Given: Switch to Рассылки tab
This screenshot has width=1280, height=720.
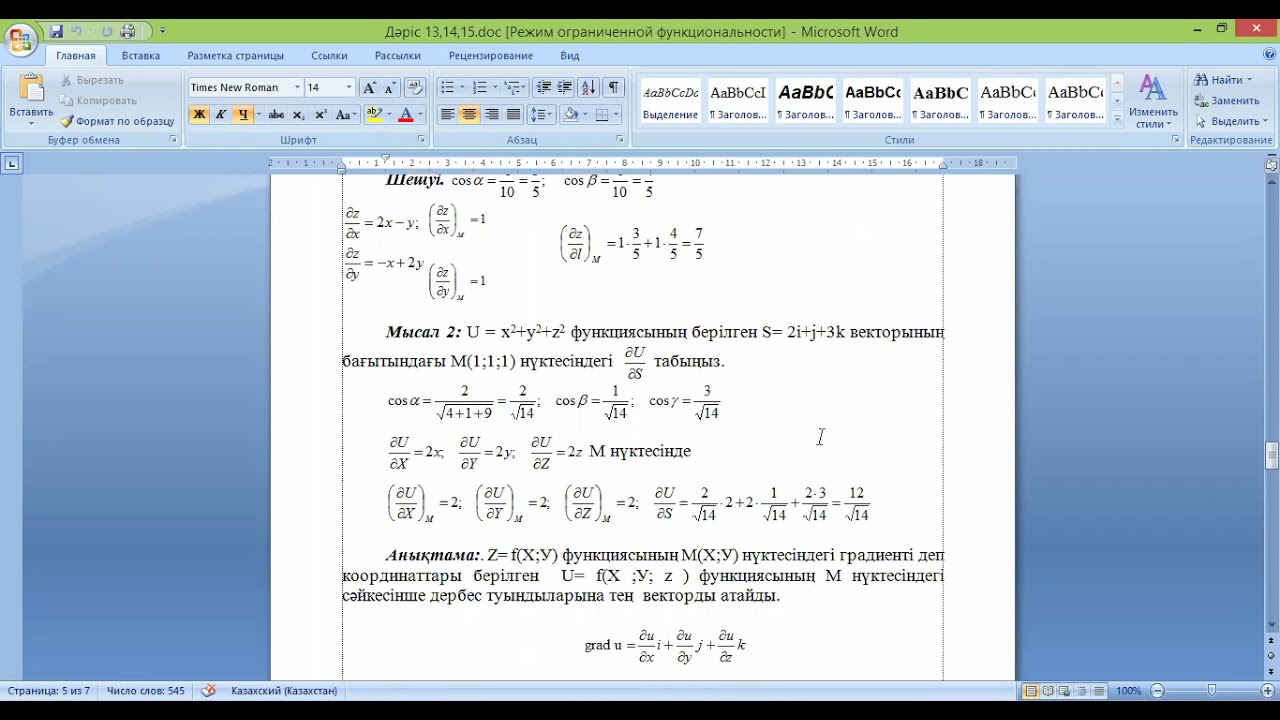Looking at the screenshot, I should point(398,56).
